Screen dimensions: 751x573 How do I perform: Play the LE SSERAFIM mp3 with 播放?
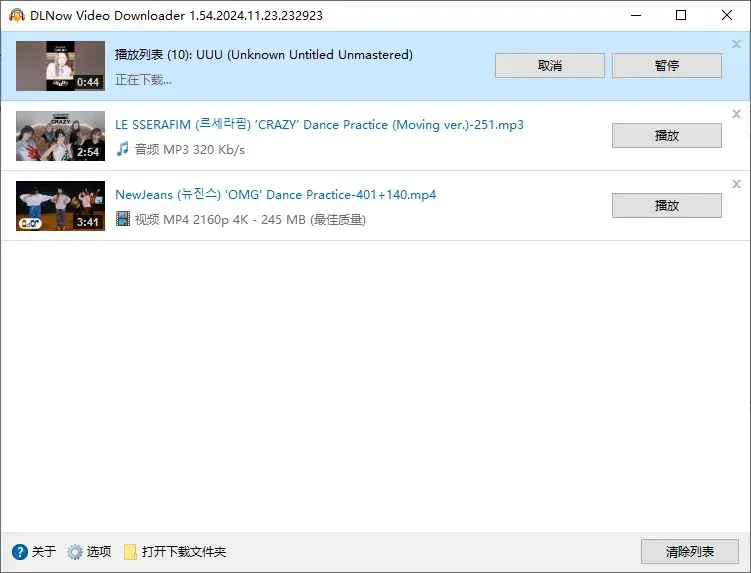click(666, 136)
